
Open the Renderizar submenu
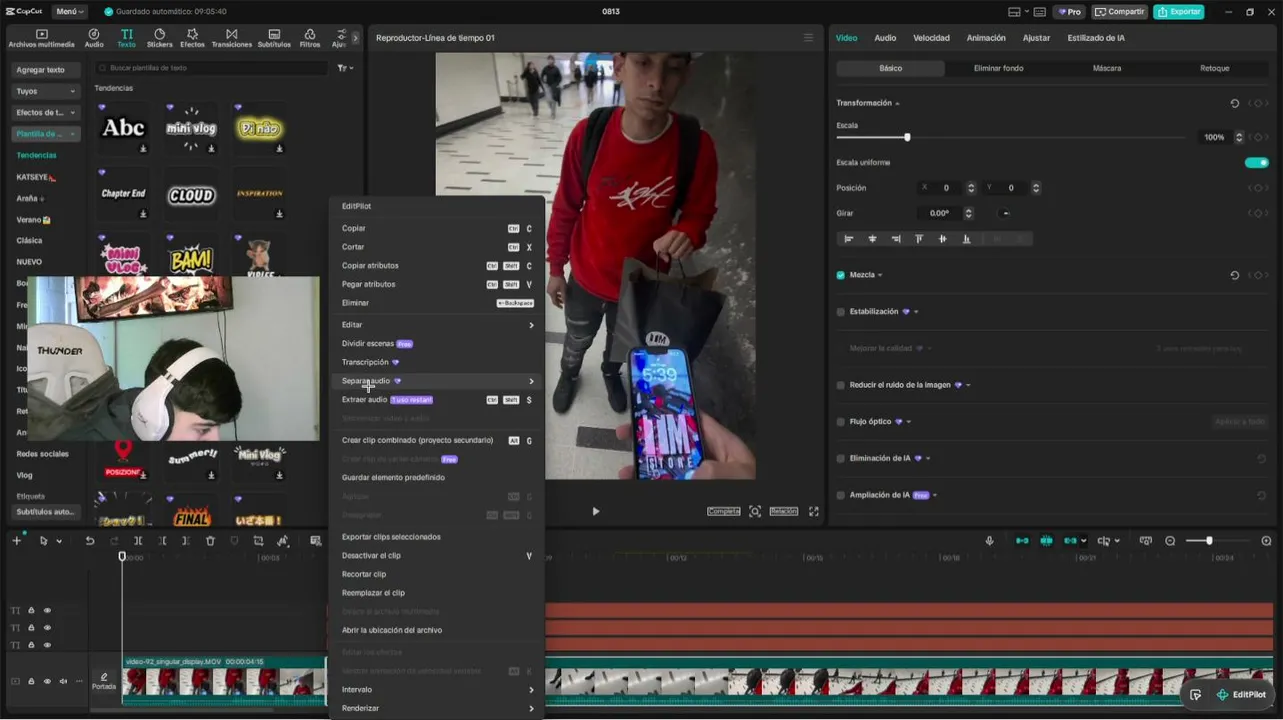(437, 708)
